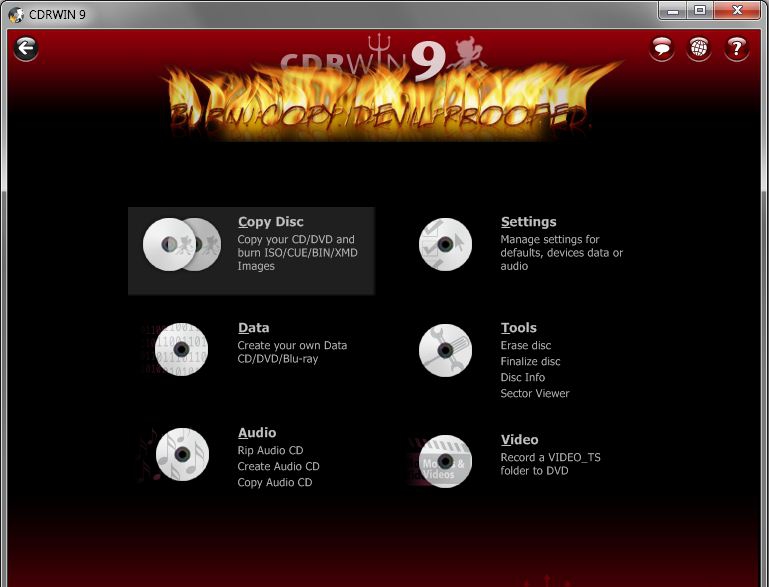Click 'Manage settings for defaults' description

click(x=562, y=253)
